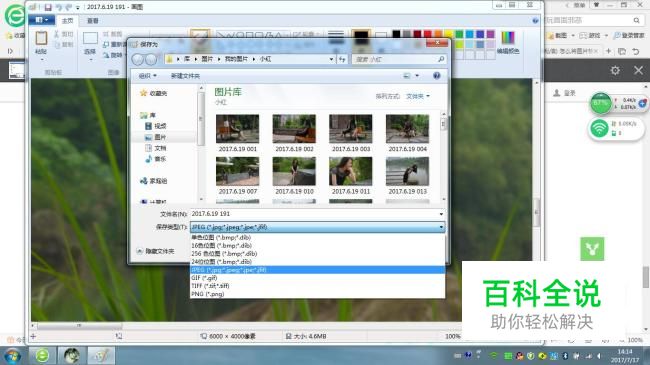Image resolution: width=650 pixels, height=365 pixels.
Task: Click the 新建文件夹 button
Action: point(185,76)
